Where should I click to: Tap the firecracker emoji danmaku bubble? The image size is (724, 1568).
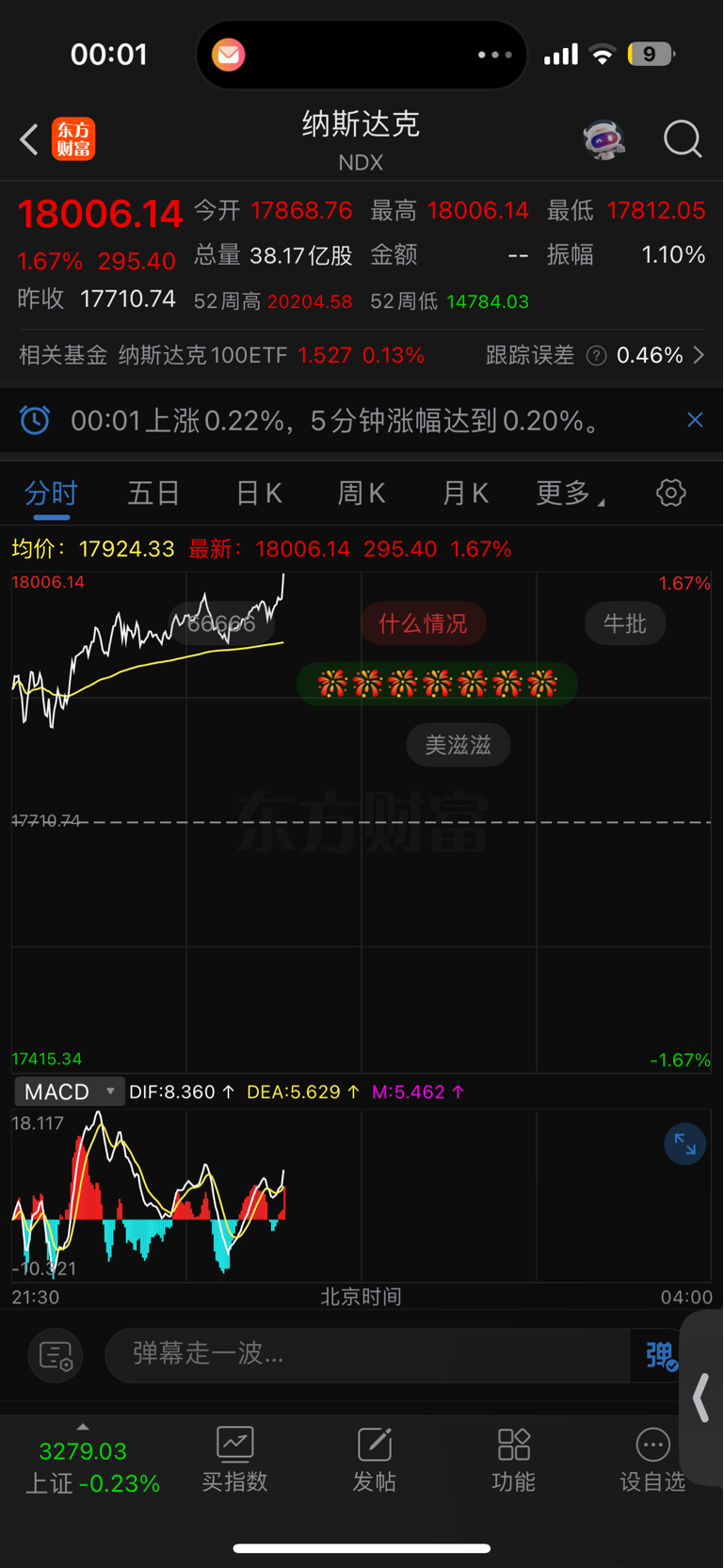437,684
